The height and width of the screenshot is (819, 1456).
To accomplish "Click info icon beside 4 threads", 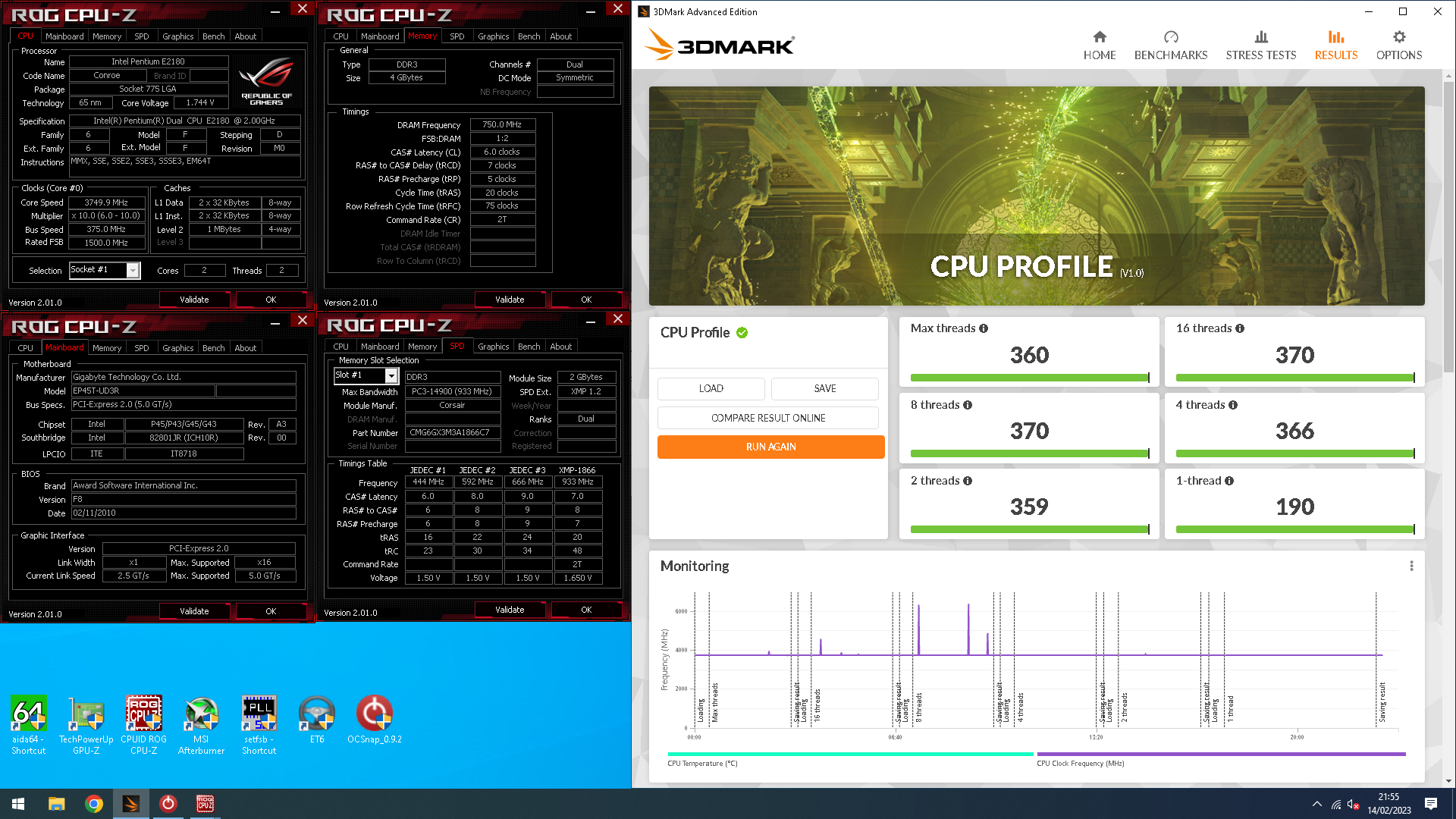I will coord(1233,405).
